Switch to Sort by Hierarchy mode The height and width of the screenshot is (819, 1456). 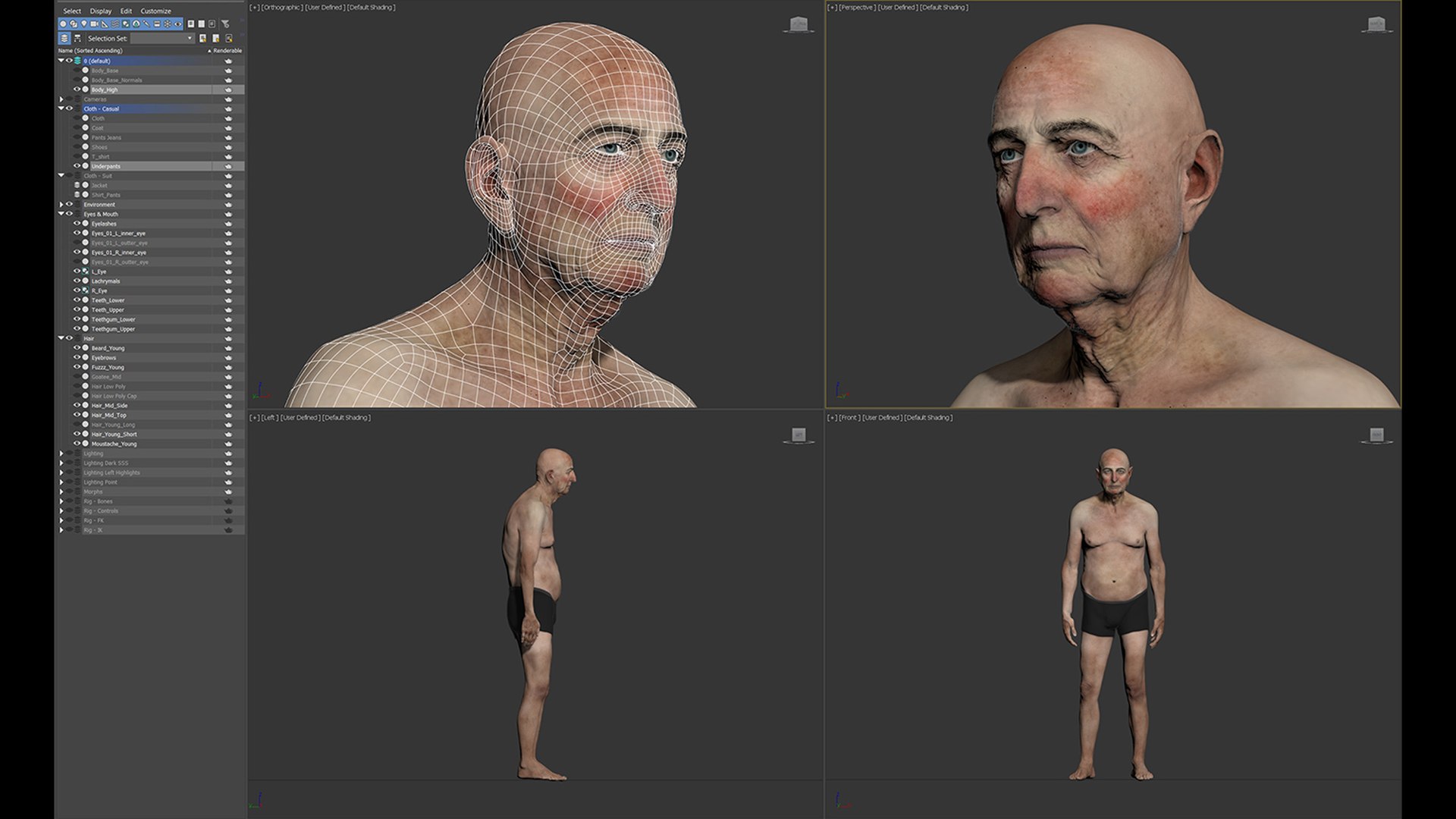click(77, 38)
